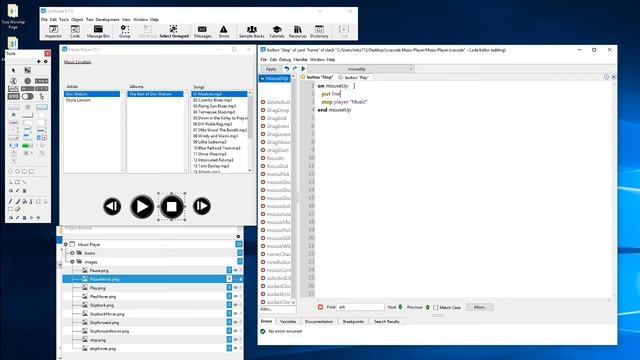Open Tutorials from the toolbar
This screenshot has width=640, height=360.
click(276, 31)
